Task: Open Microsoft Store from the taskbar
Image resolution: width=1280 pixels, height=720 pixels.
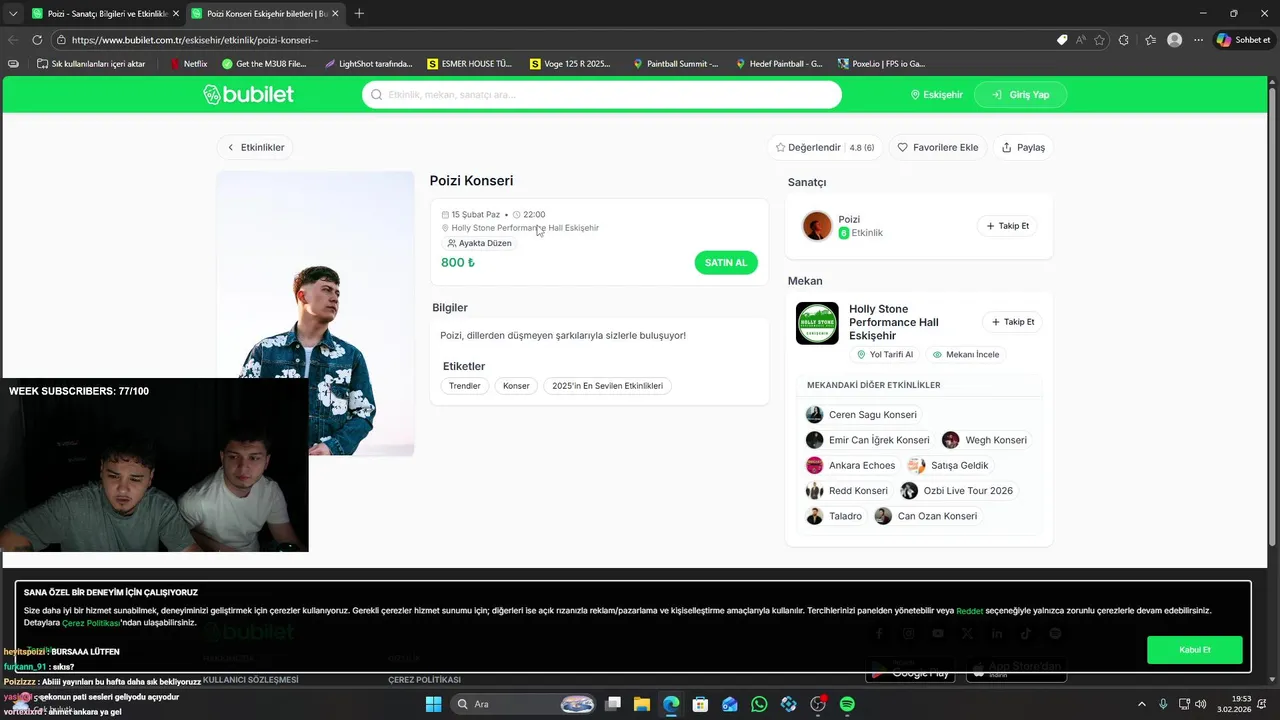Action: 701,704
